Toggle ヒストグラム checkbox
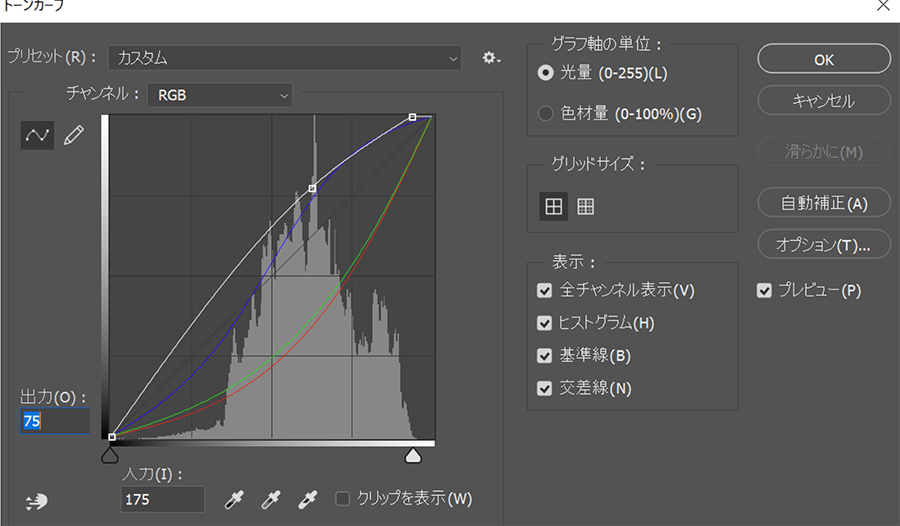900x526 pixels. (544, 323)
